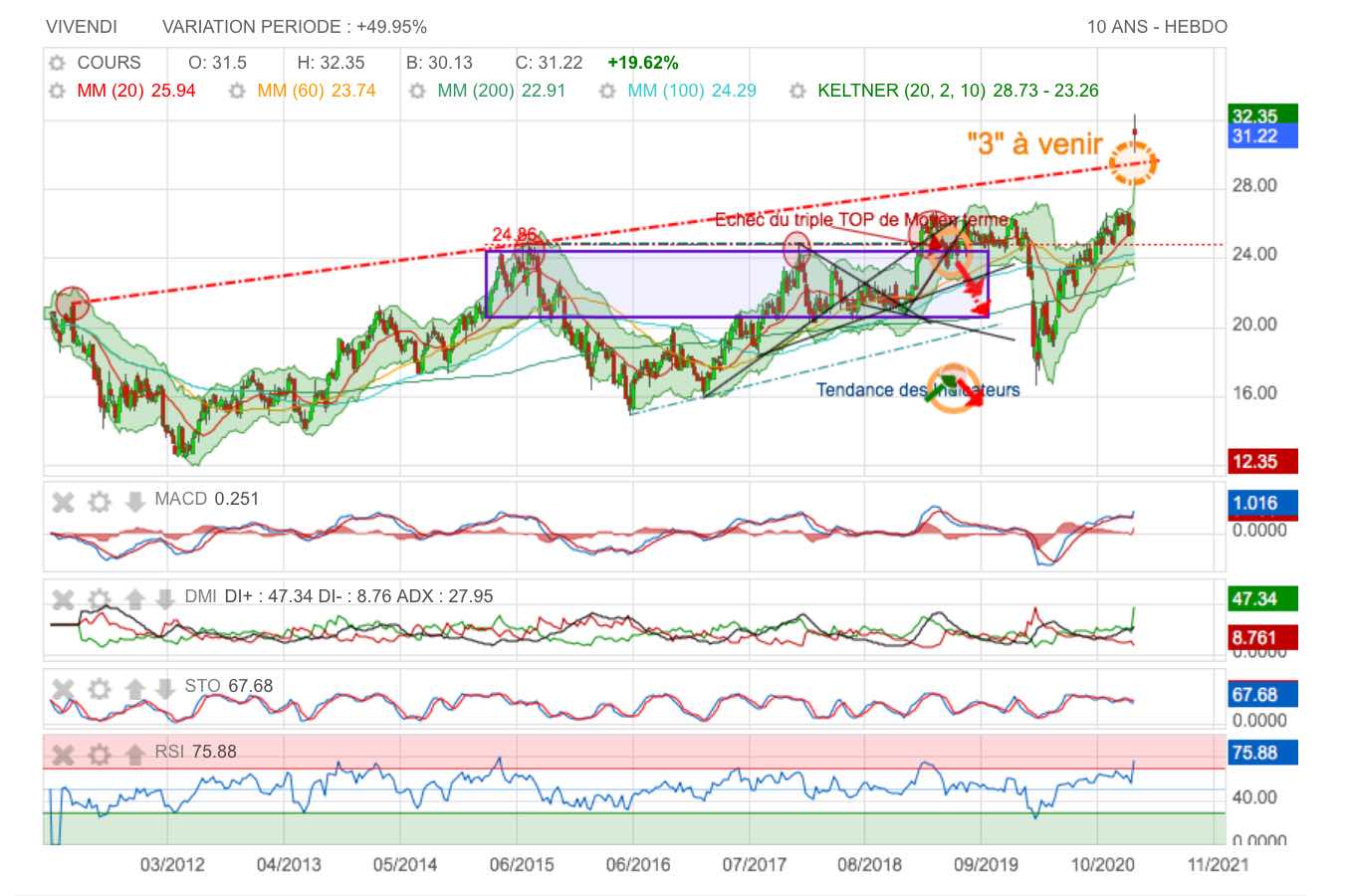This screenshot has width=1352, height=896.
Task: Click the Tendance des indicateurs annotation
Action: pyautogui.click(x=918, y=390)
